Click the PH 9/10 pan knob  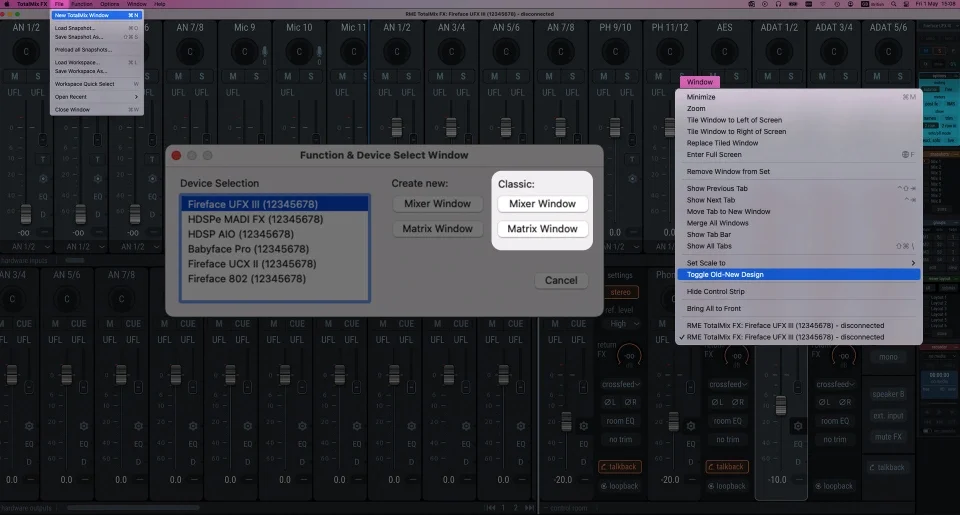[615, 51]
